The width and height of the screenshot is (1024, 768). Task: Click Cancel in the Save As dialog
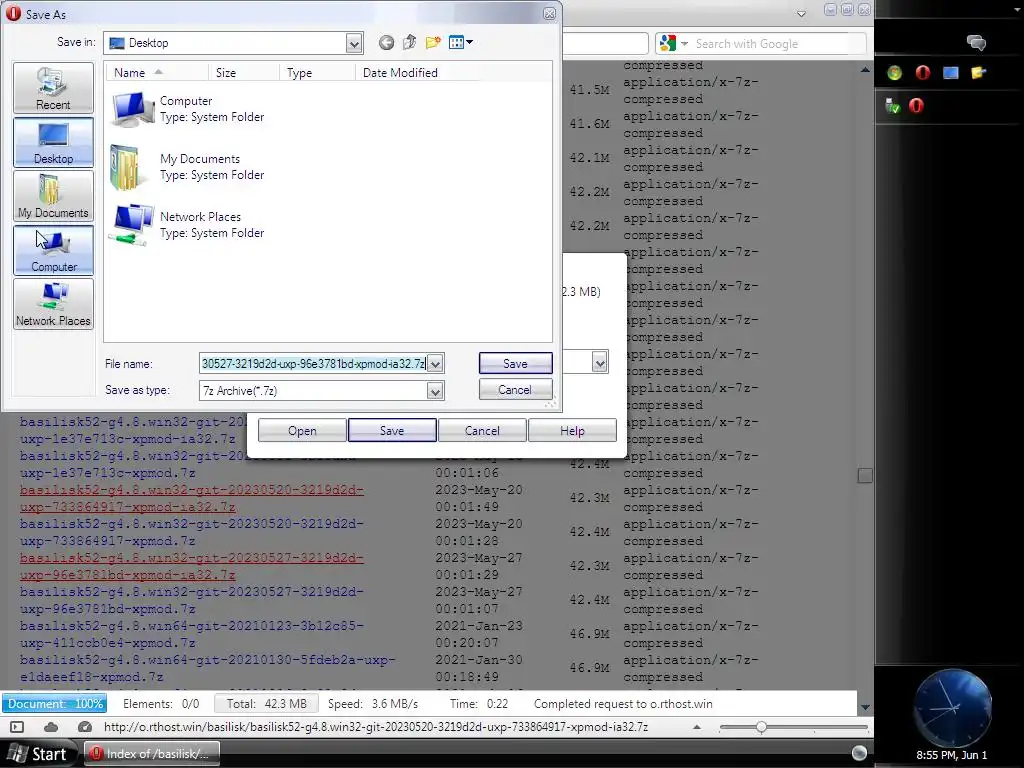tap(515, 390)
